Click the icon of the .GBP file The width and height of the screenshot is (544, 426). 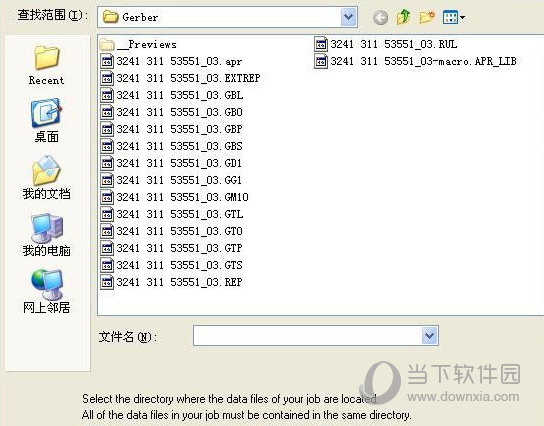pos(107,129)
